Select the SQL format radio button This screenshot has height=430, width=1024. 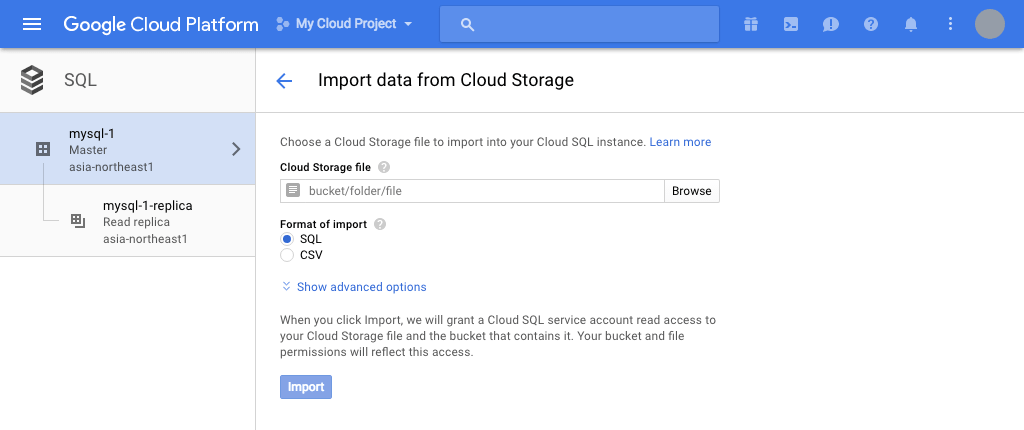coord(287,239)
